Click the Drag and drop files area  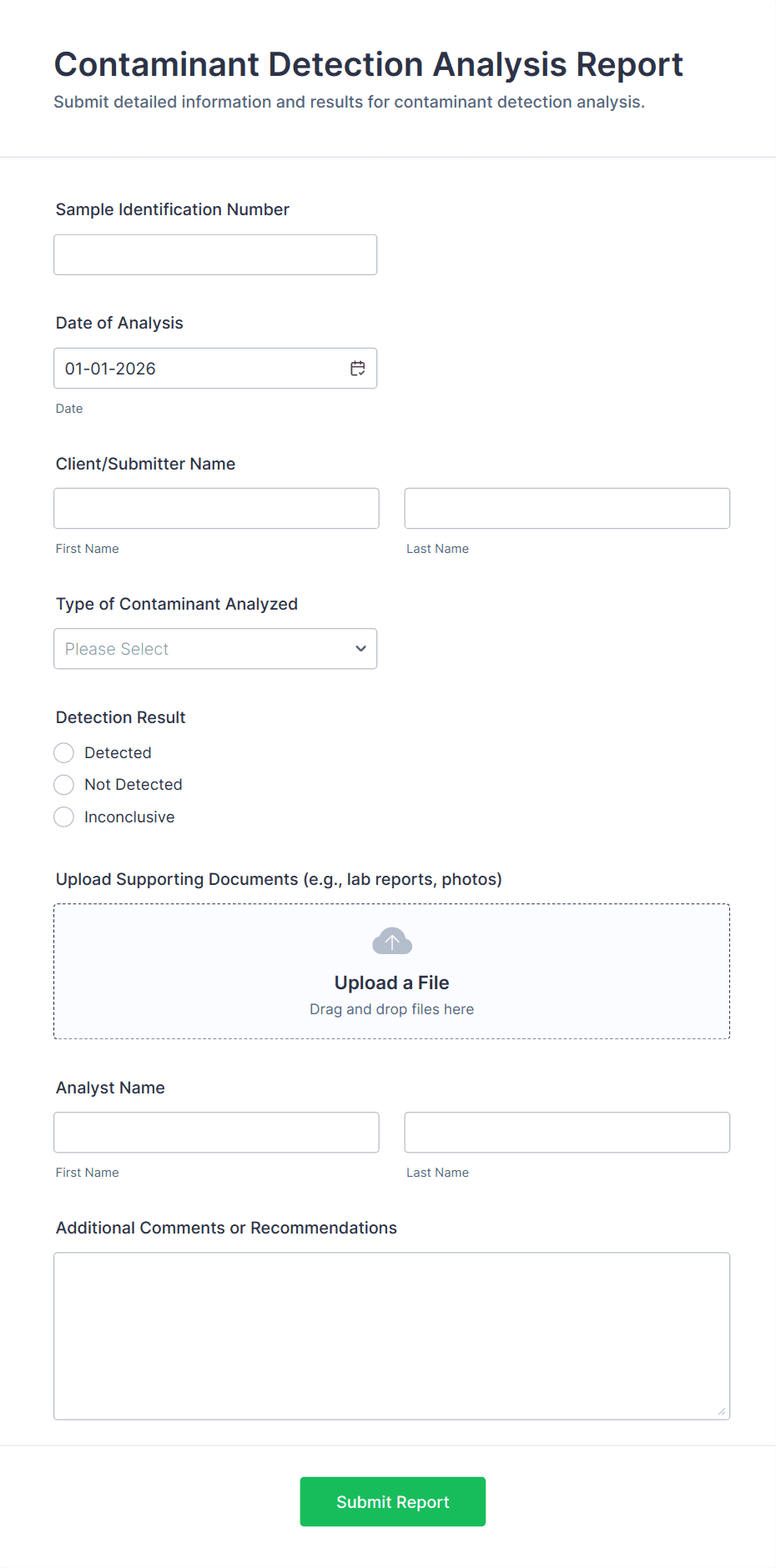point(391,1009)
